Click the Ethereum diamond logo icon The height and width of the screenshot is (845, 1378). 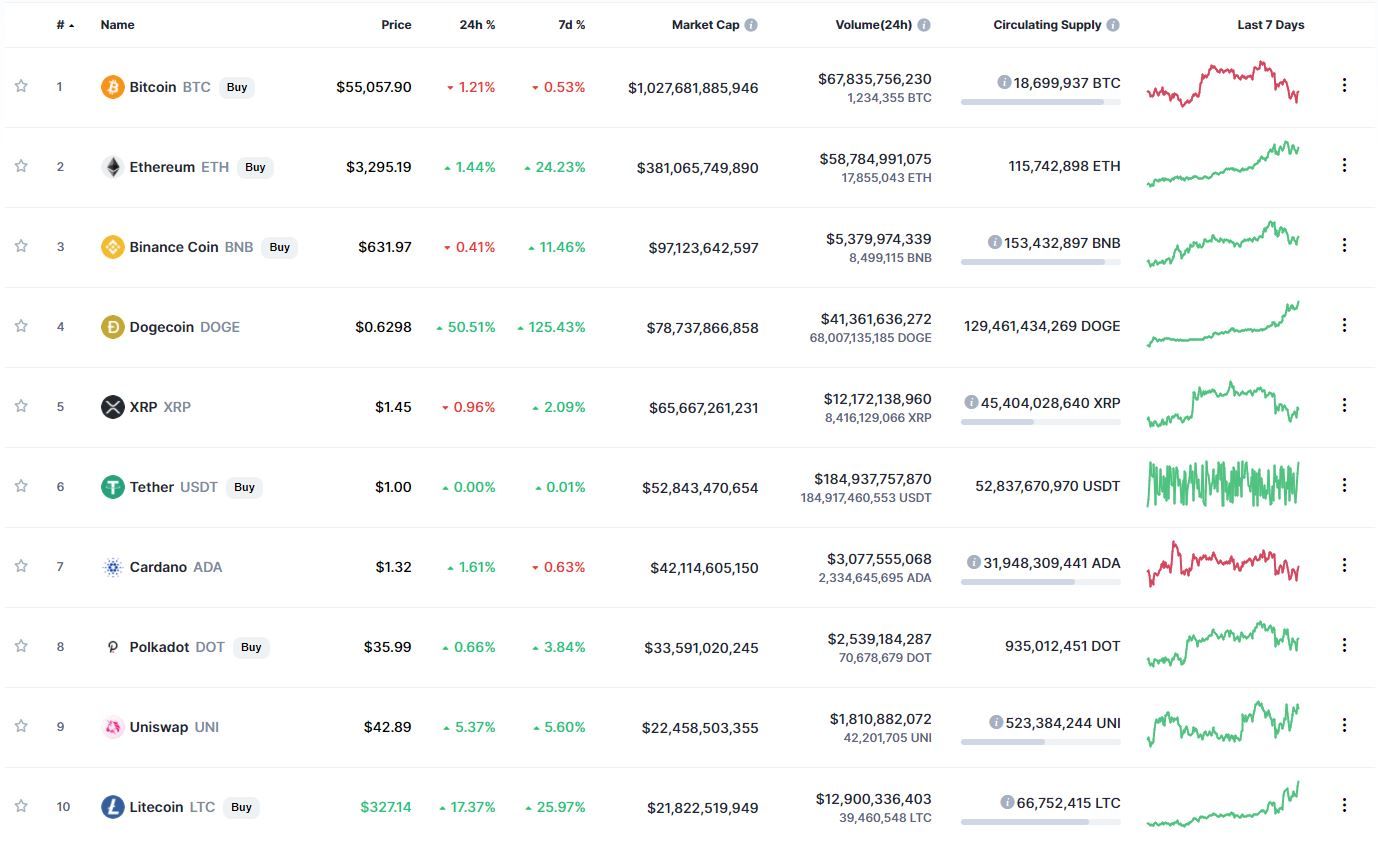113,167
